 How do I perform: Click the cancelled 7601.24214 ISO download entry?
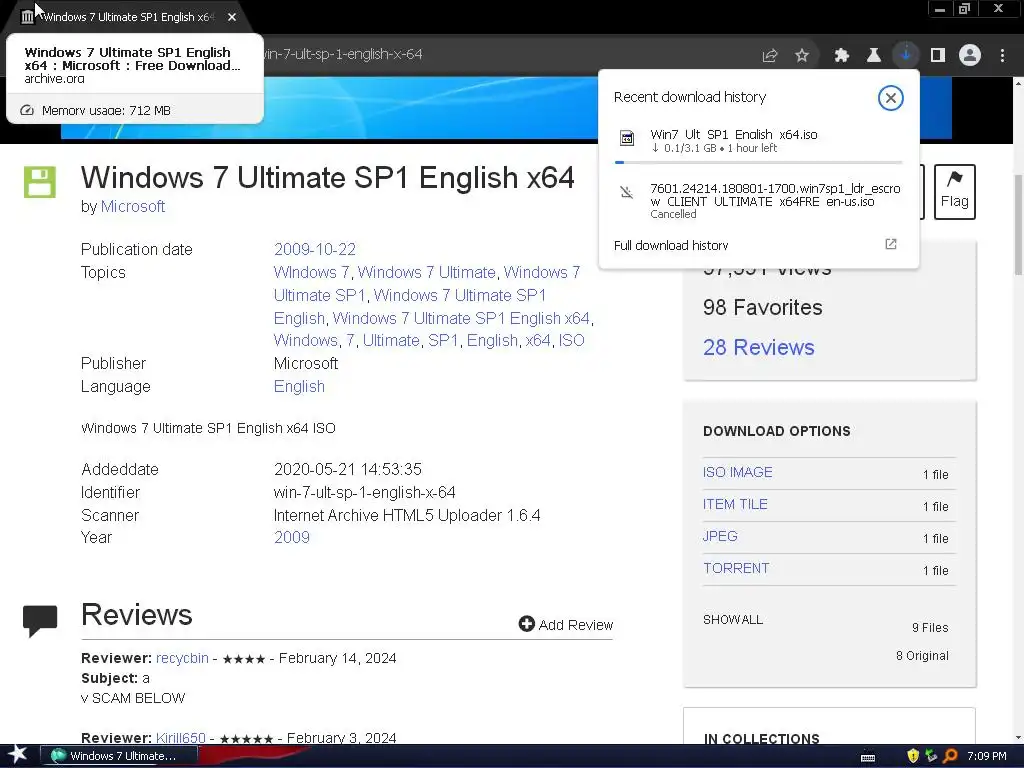(759, 200)
